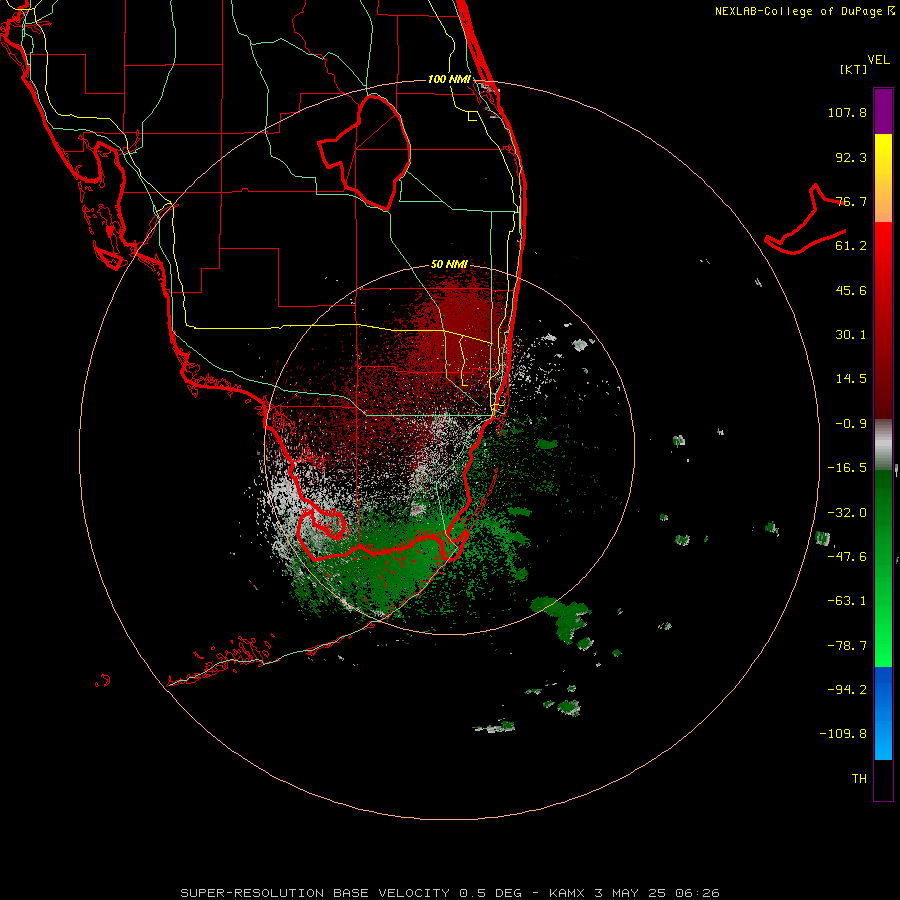Click the -94.2 legend value
The height and width of the screenshot is (900, 900).
point(847,689)
